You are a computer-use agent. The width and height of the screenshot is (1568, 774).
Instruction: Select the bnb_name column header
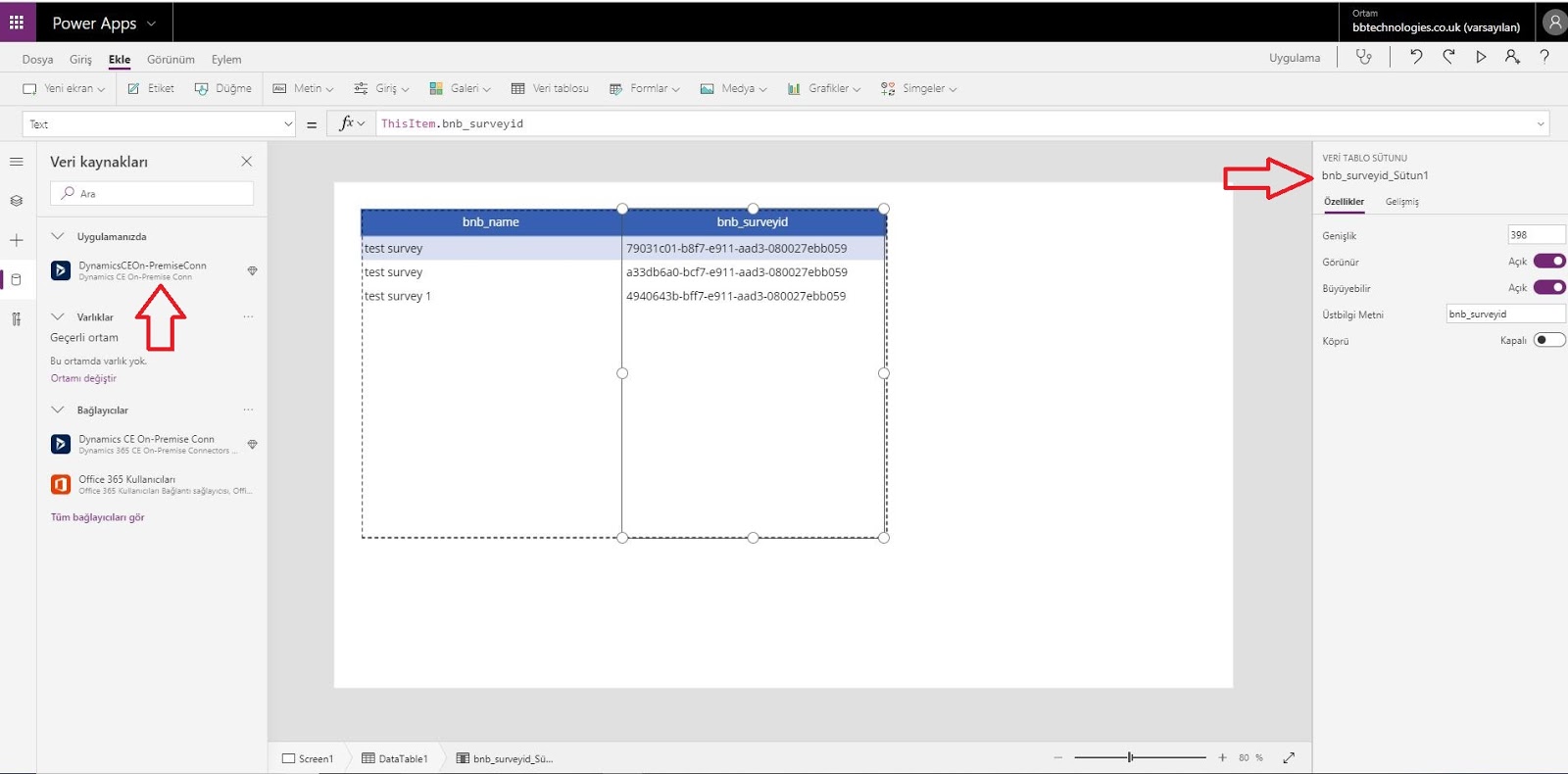[x=491, y=222]
